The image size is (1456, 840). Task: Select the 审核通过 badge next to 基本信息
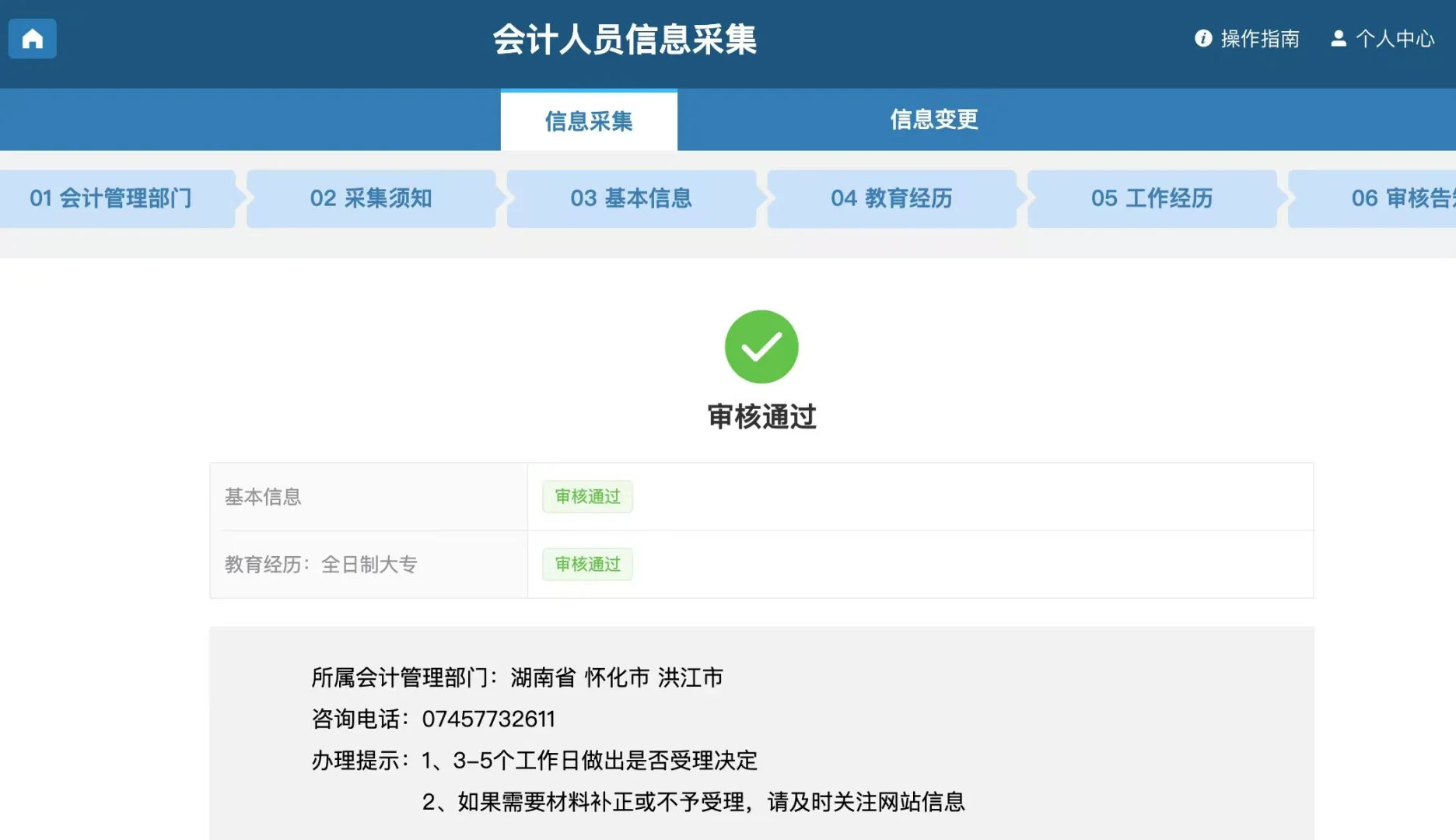tap(587, 496)
